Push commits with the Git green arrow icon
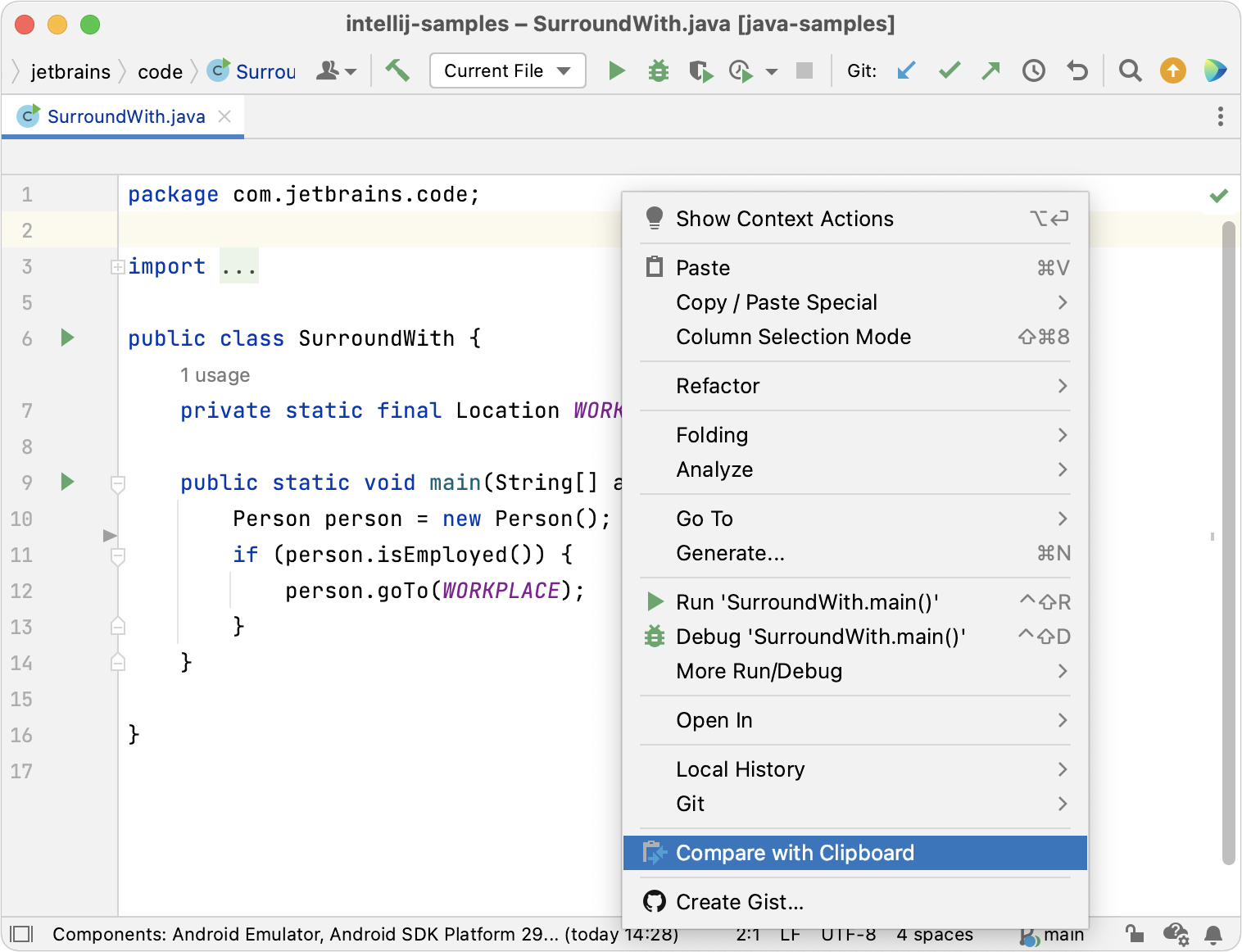Viewport: 1242px width, 952px height. (991, 71)
